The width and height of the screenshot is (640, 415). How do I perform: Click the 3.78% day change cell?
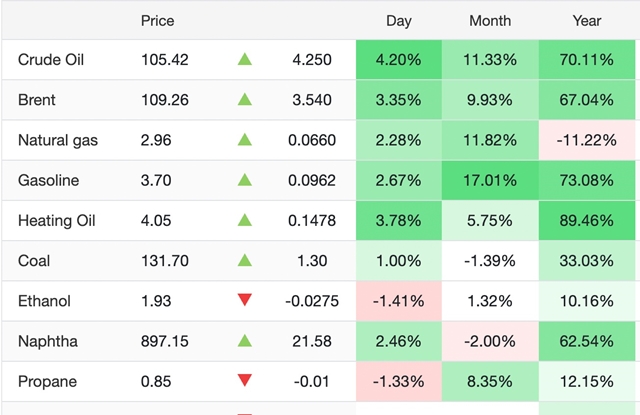coord(399,220)
